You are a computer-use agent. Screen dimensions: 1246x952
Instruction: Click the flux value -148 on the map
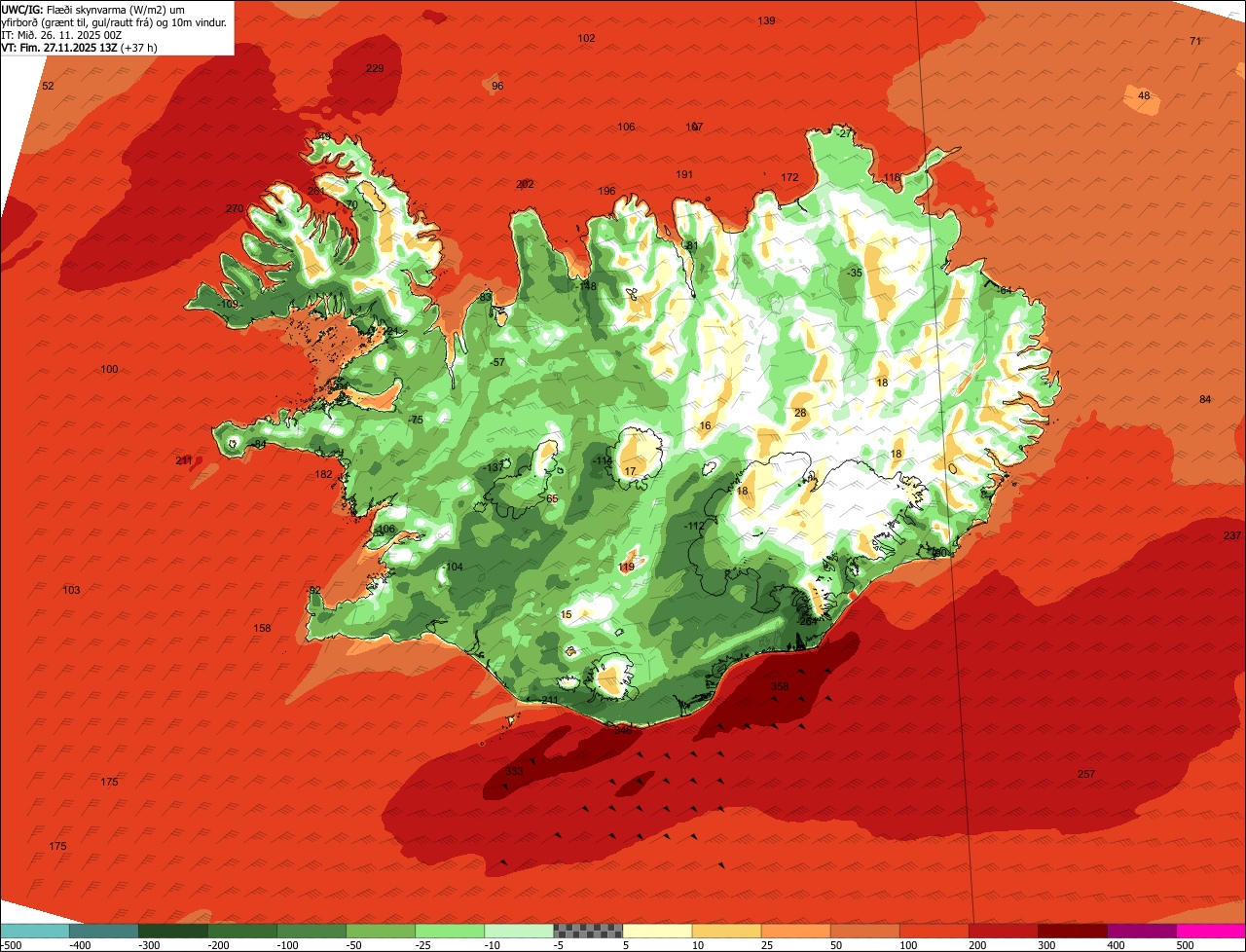pos(586,286)
